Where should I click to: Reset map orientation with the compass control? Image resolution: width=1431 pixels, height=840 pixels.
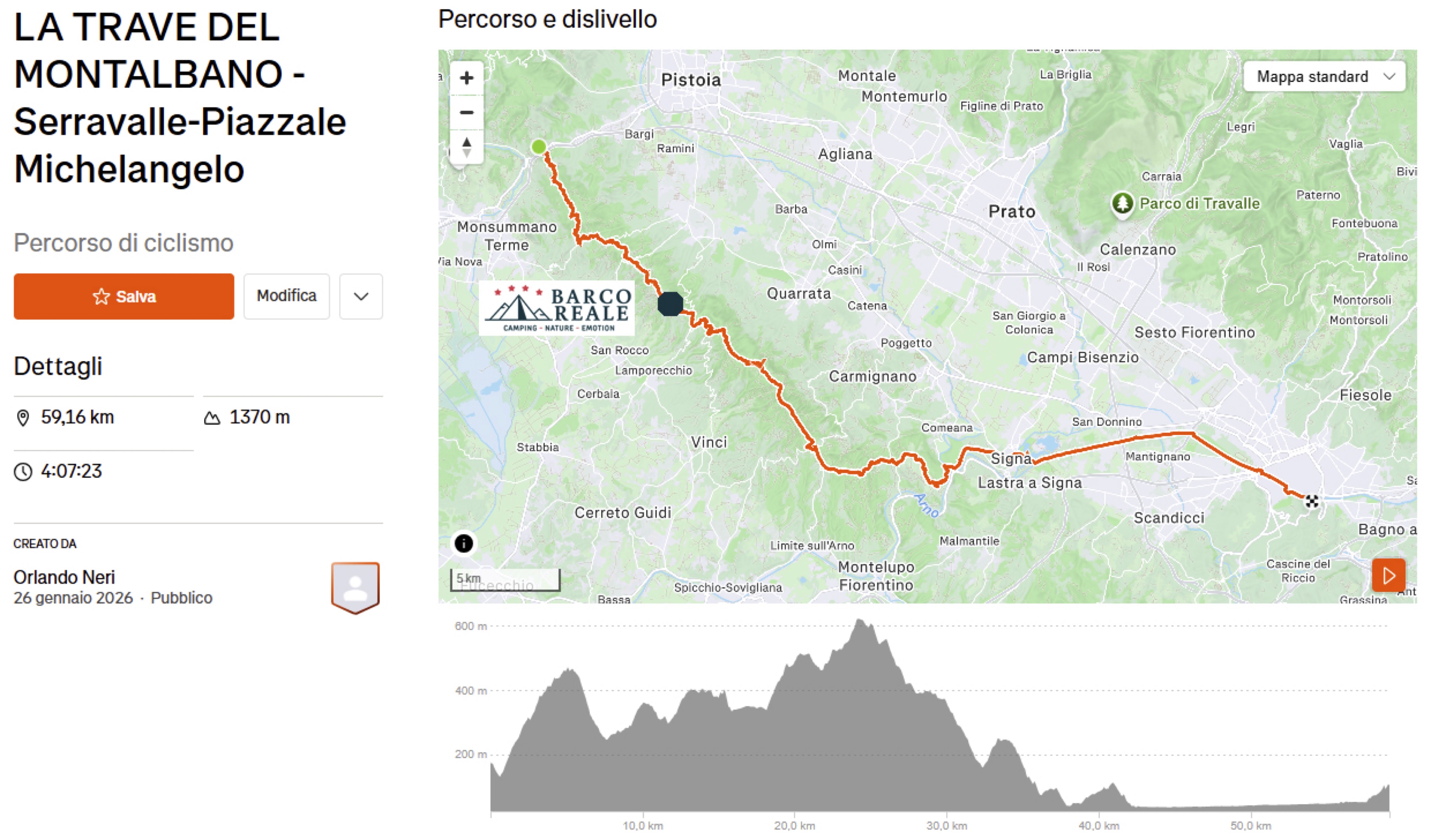click(x=466, y=147)
